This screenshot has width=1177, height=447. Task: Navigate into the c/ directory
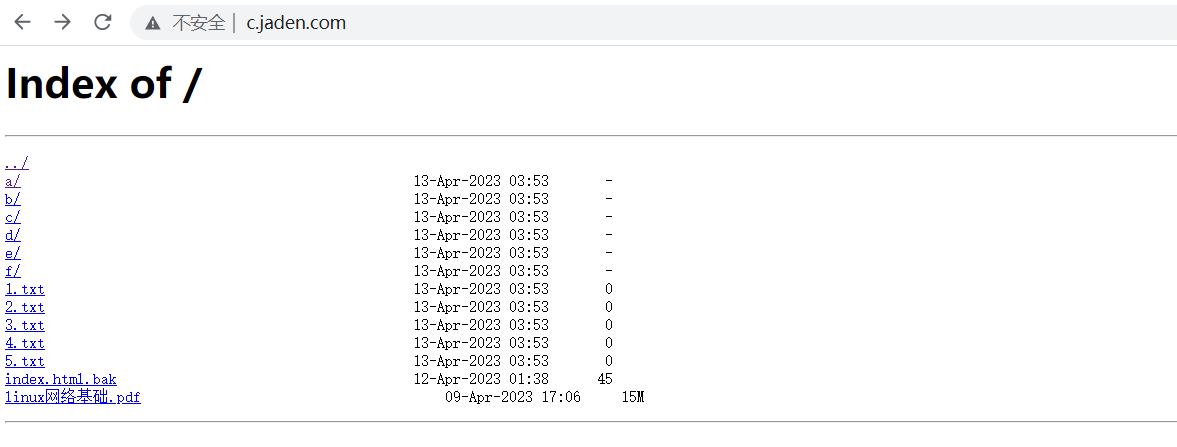(x=13, y=217)
